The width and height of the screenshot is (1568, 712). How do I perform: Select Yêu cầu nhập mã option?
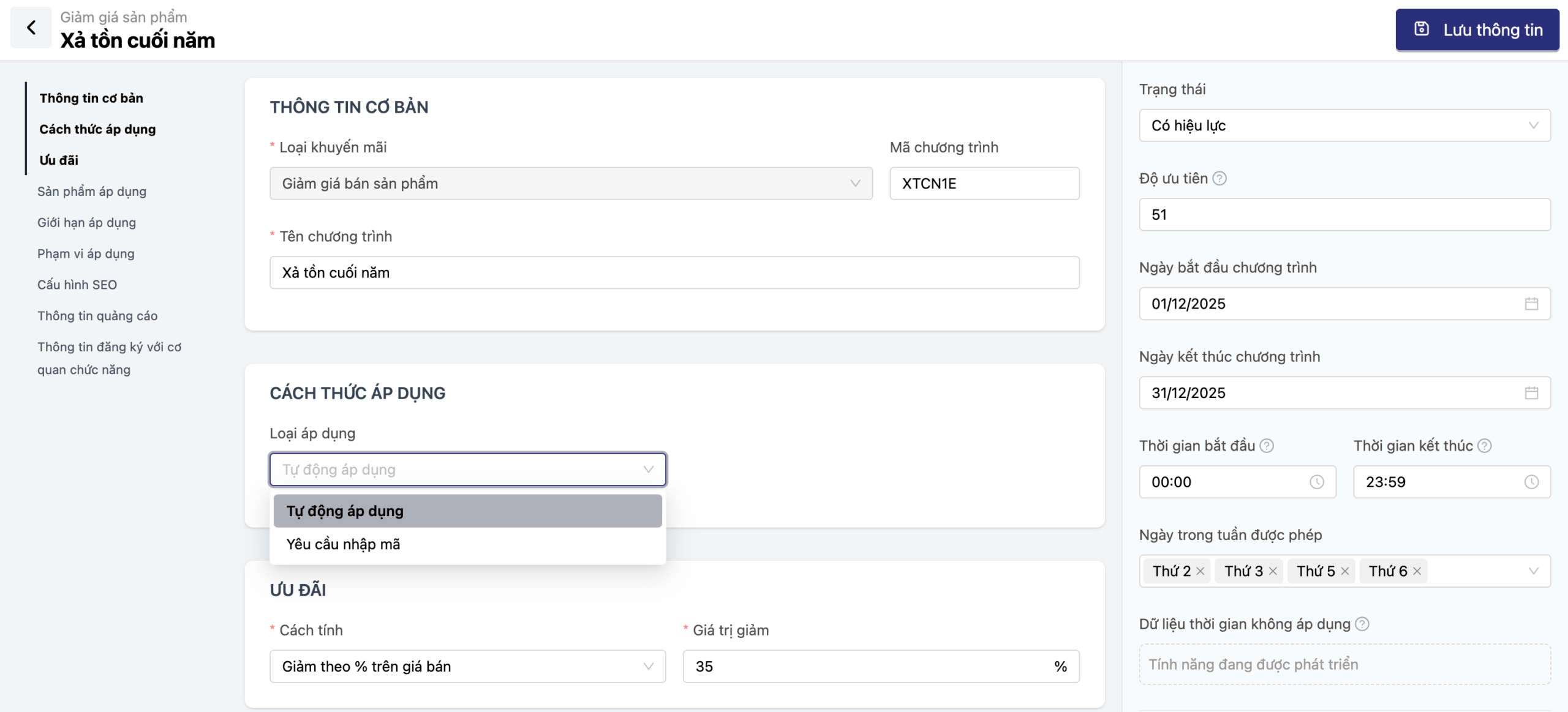[x=343, y=544]
